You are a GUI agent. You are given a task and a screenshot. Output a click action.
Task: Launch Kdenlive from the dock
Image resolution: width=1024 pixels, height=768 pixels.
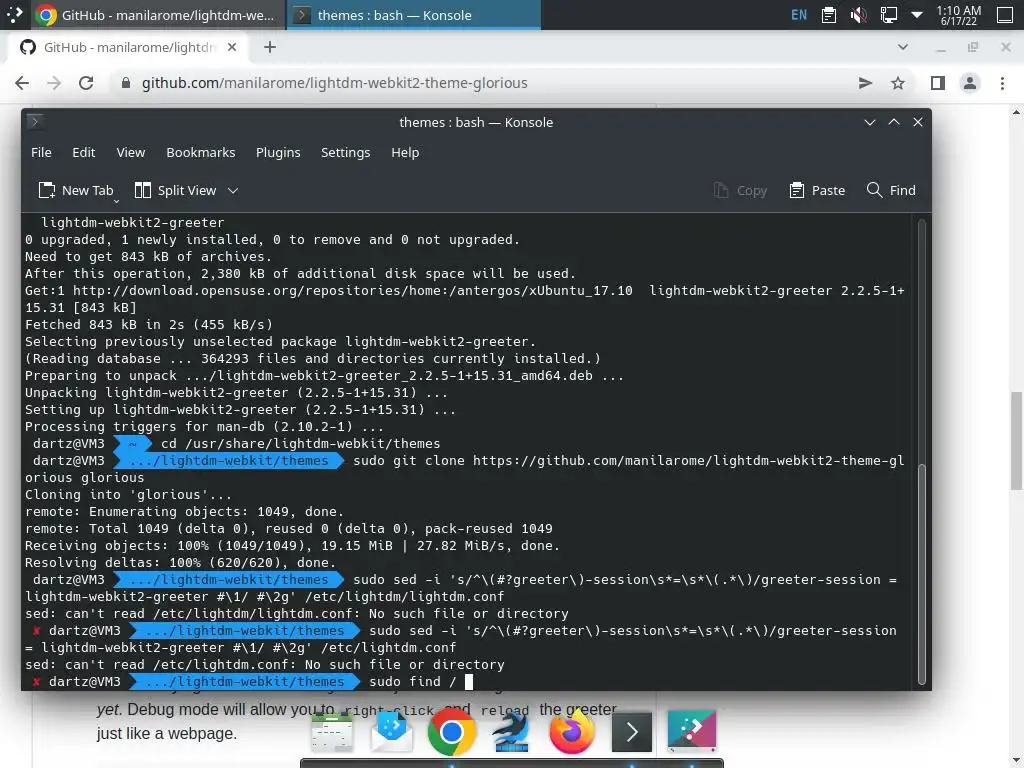coord(511,732)
